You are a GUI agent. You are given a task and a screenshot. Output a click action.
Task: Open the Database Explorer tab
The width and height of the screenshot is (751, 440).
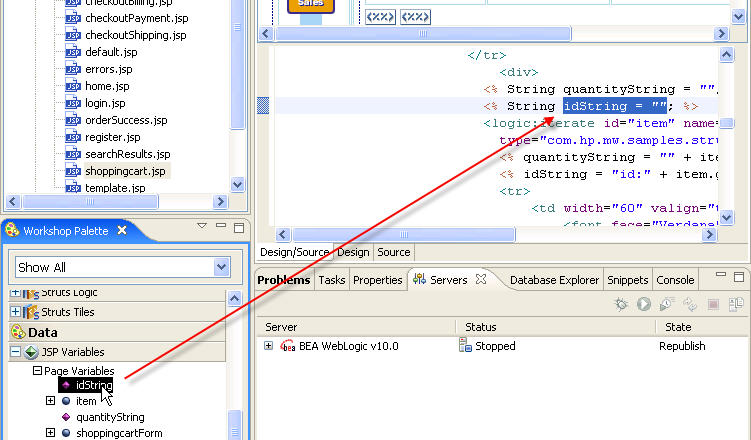click(x=554, y=280)
